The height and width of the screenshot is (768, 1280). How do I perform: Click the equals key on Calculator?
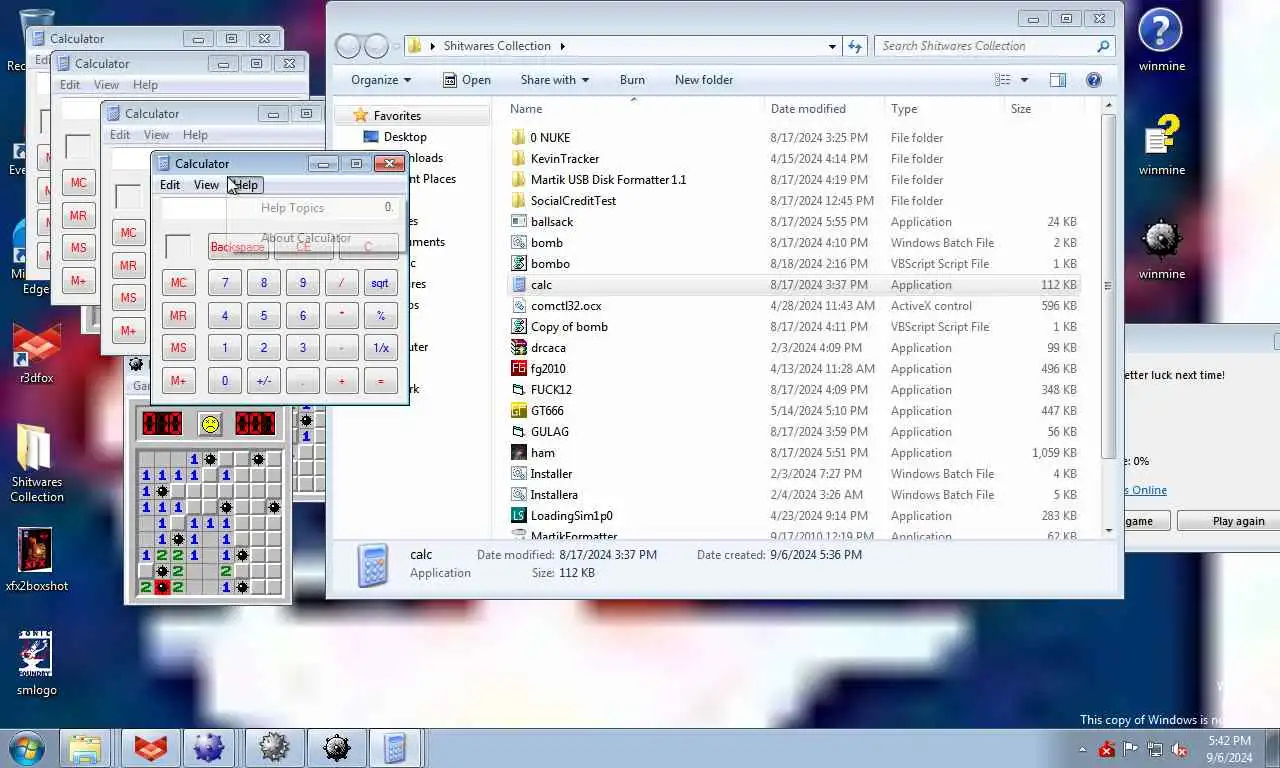click(380, 381)
